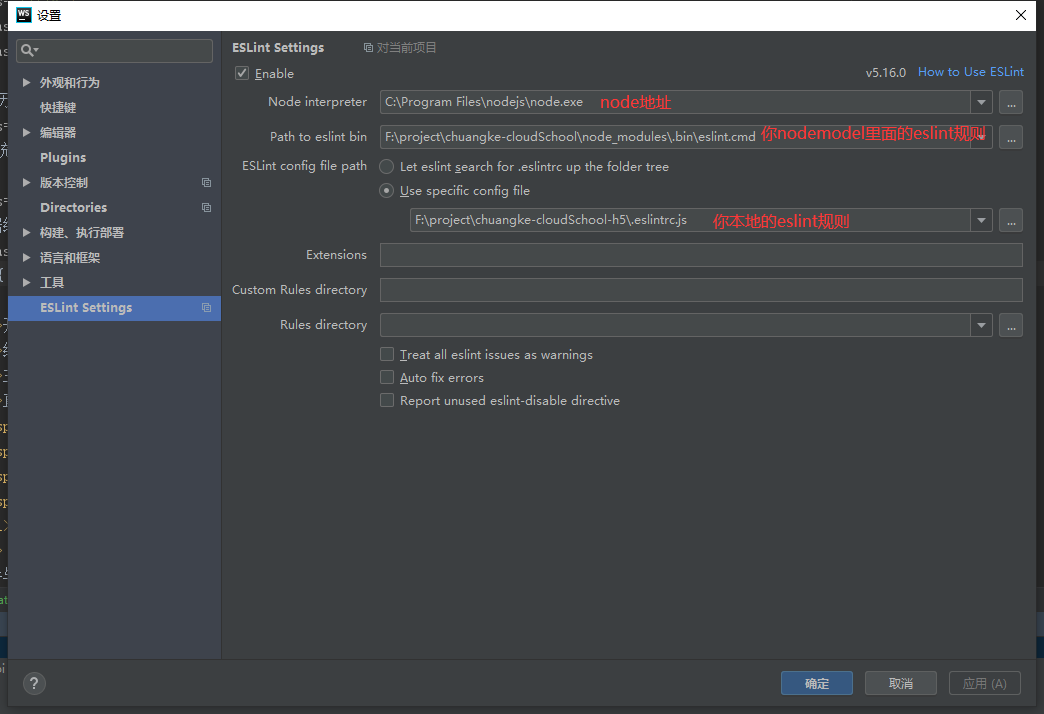Expand the 版本控制 tree node
Viewport: 1044px width, 714px height.
click(x=27, y=182)
